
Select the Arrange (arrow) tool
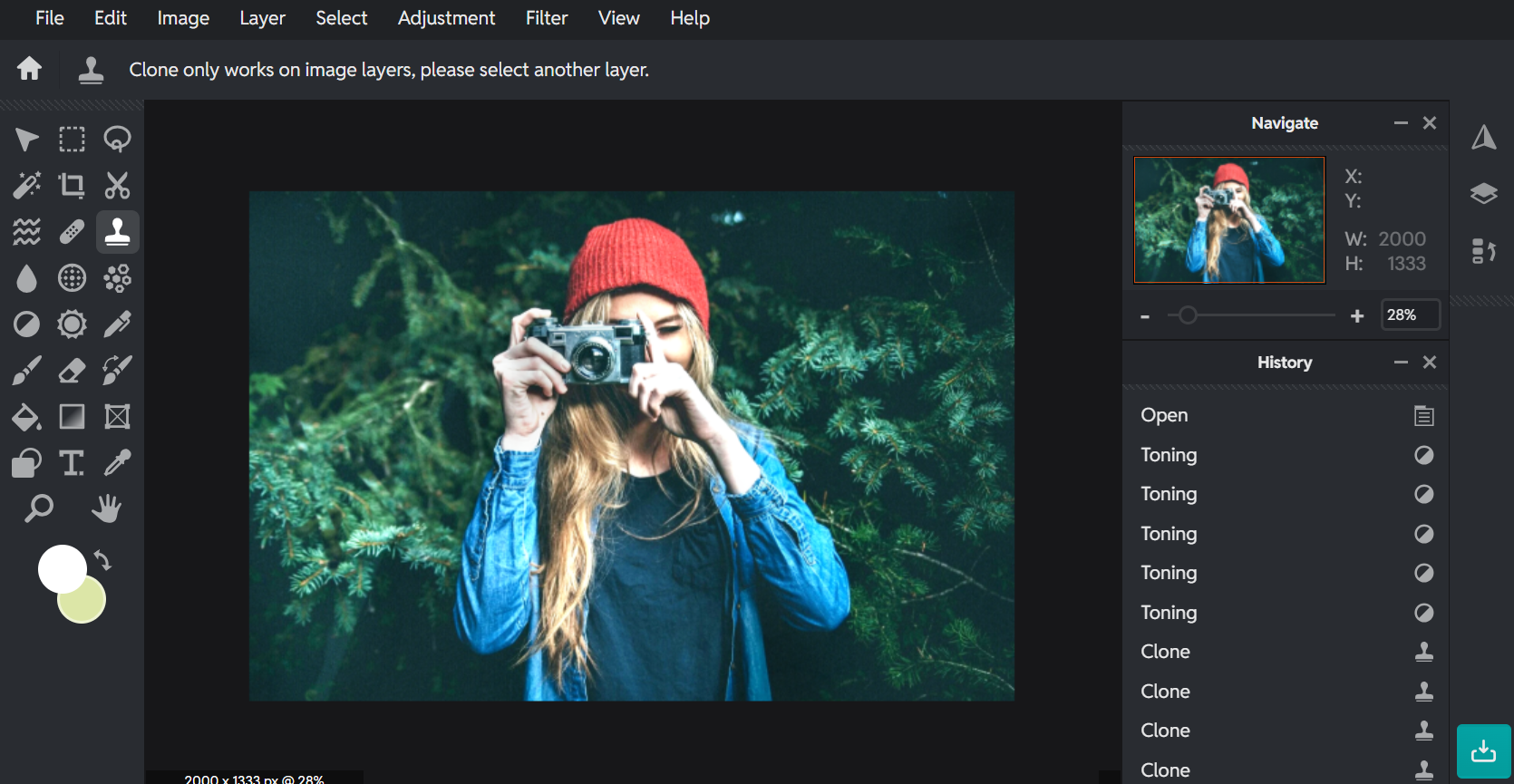(26, 140)
